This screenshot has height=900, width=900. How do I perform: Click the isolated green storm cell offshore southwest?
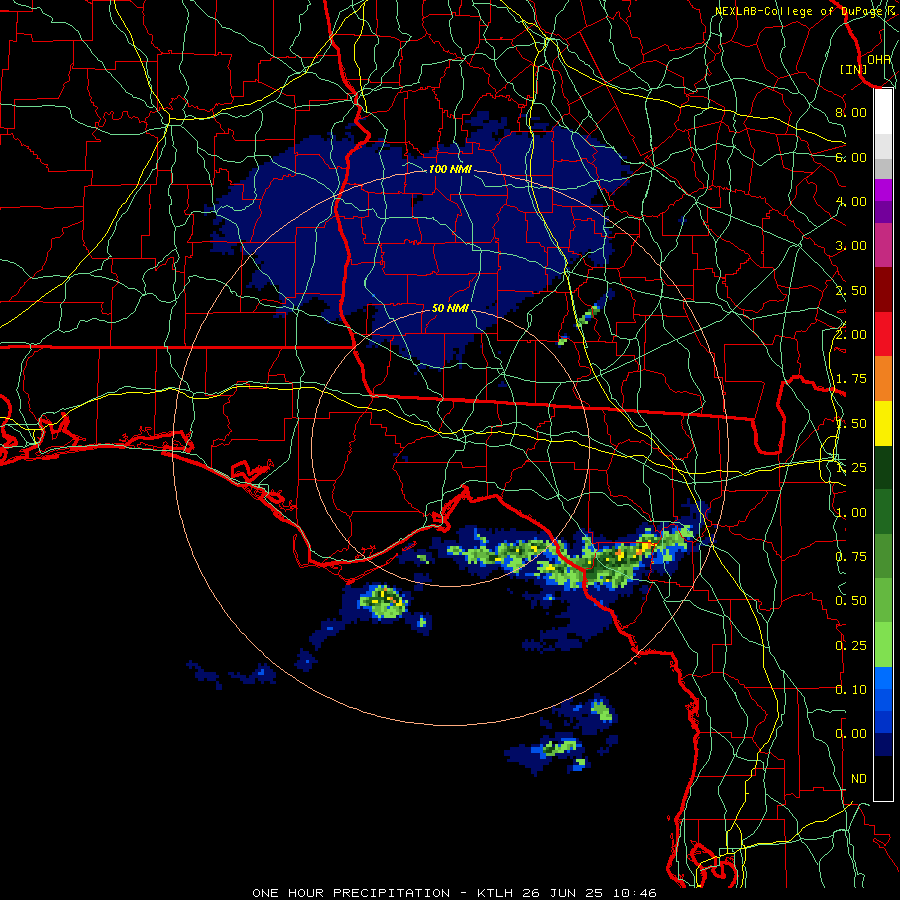[383, 602]
